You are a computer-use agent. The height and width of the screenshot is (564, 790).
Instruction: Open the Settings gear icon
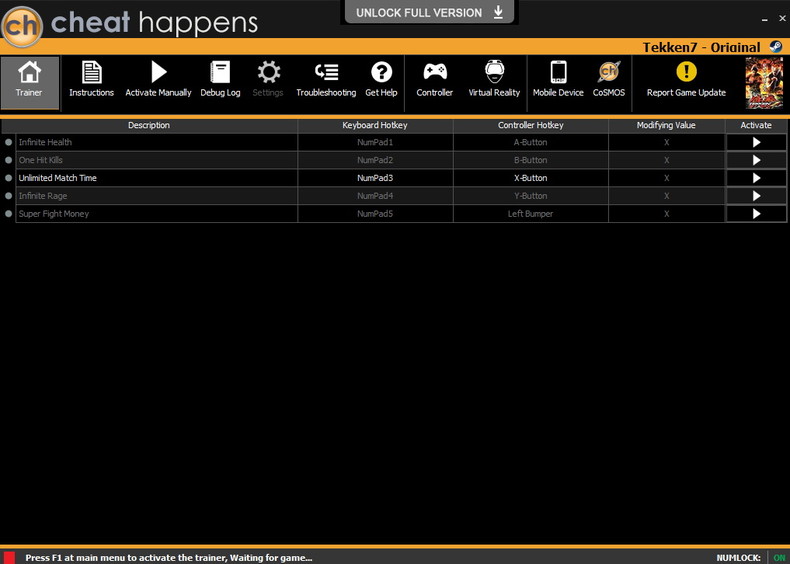[x=269, y=72]
